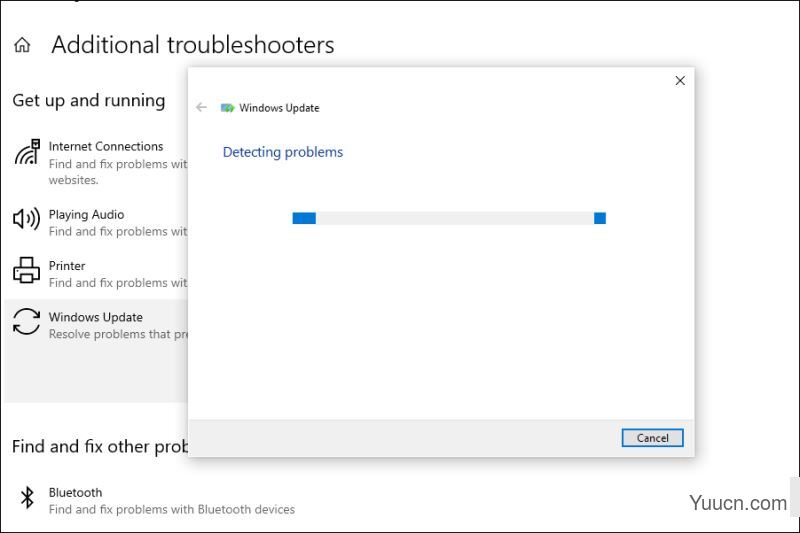The height and width of the screenshot is (533, 800).
Task: Click the back arrow in troubleshooter dialog
Action: [202, 107]
